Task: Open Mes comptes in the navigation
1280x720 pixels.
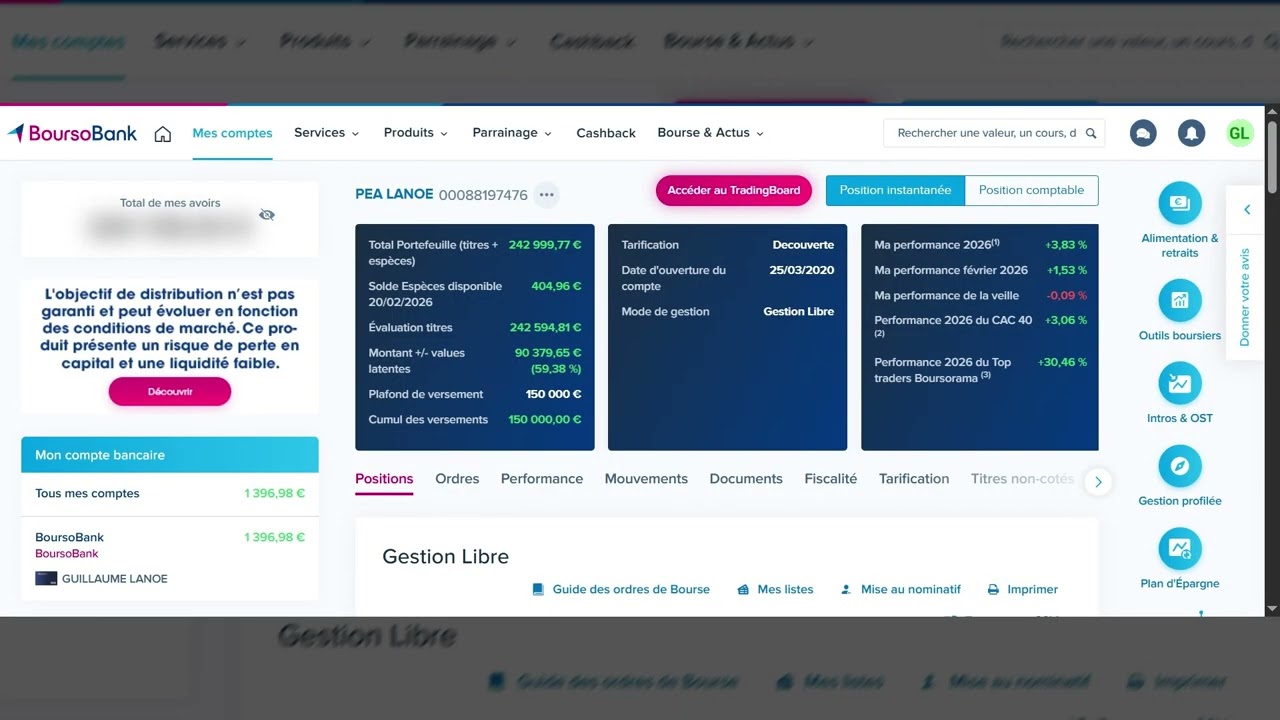Action: 232,133
